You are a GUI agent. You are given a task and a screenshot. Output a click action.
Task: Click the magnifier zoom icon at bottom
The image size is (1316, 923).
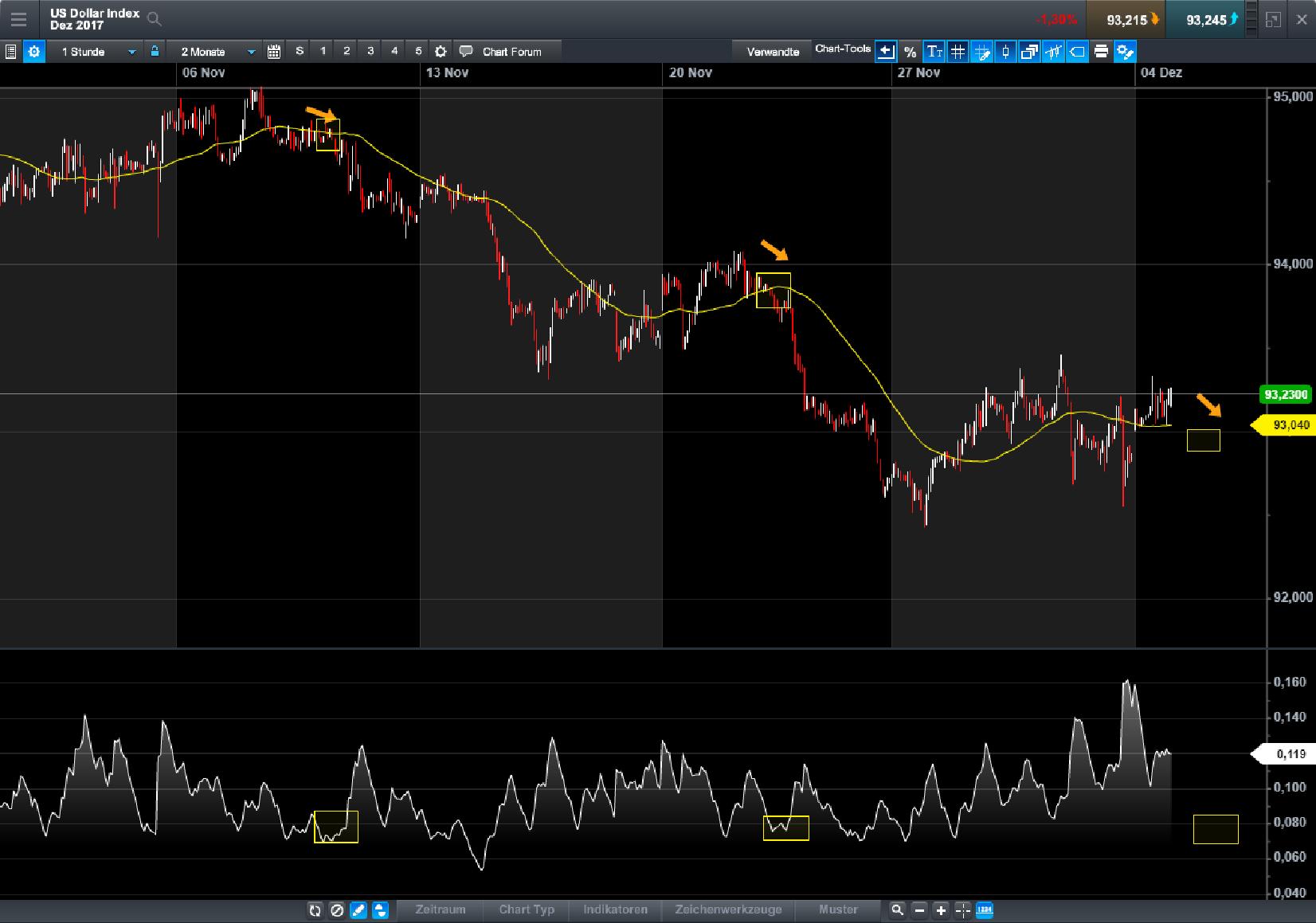click(897, 909)
